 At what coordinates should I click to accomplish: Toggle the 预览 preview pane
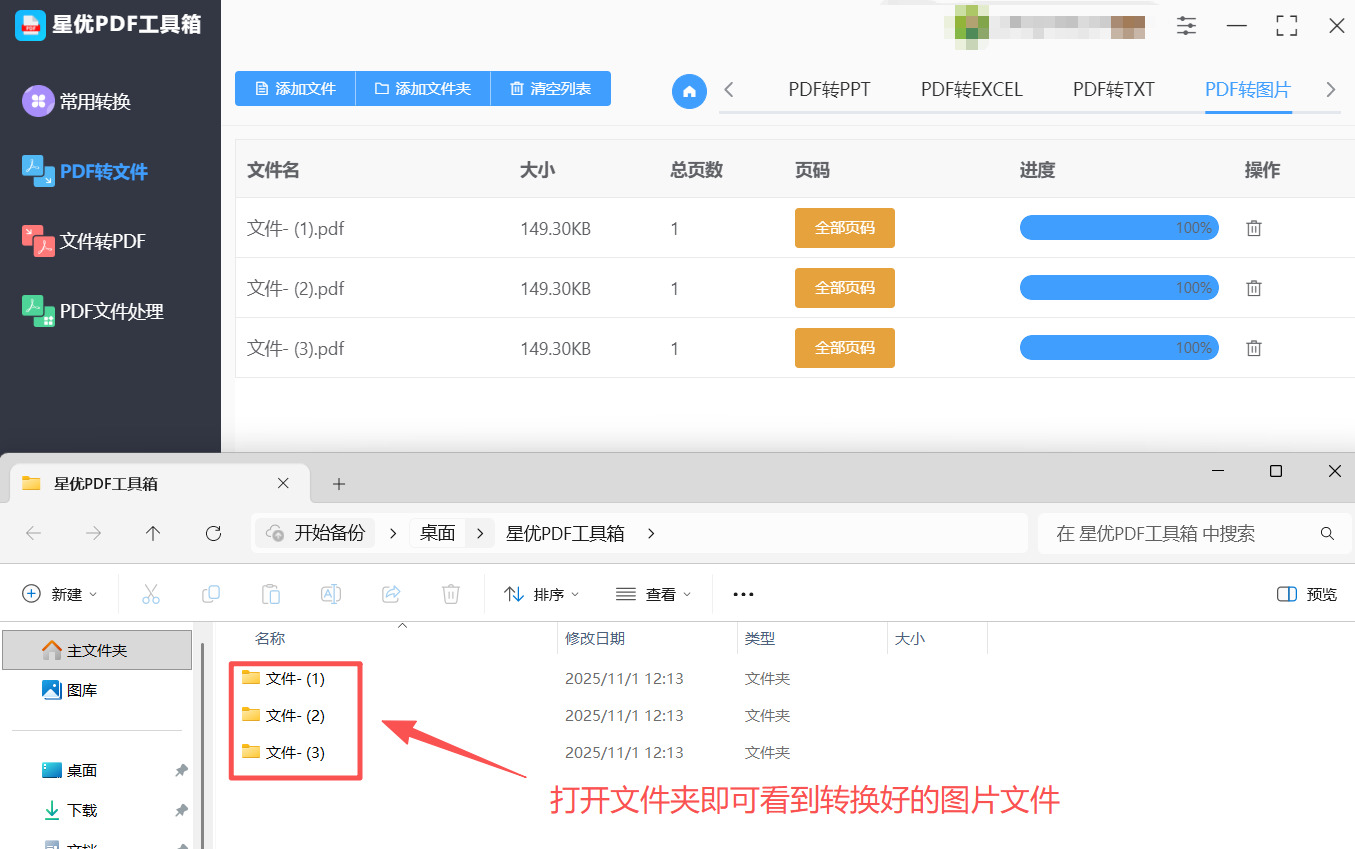coord(1307,594)
